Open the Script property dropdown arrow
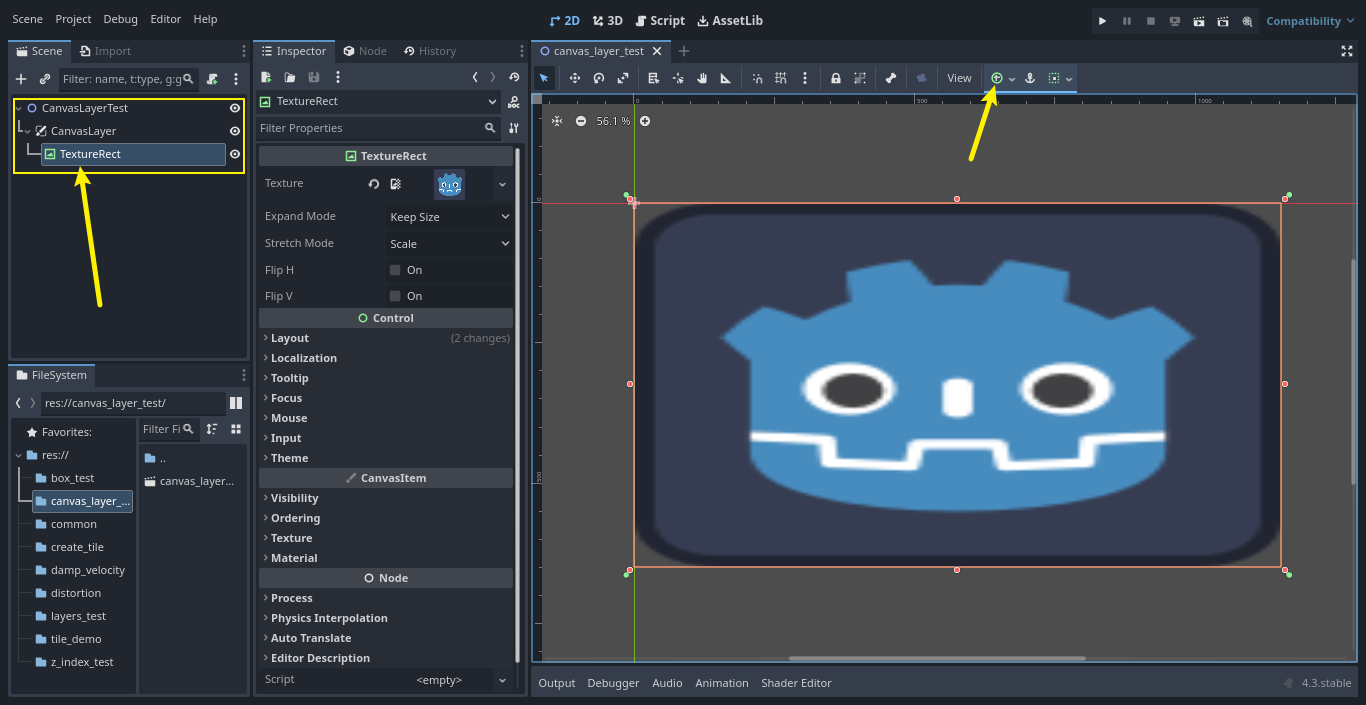This screenshot has height=705, width=1366. pyautogui.click(x=502, y=680)
